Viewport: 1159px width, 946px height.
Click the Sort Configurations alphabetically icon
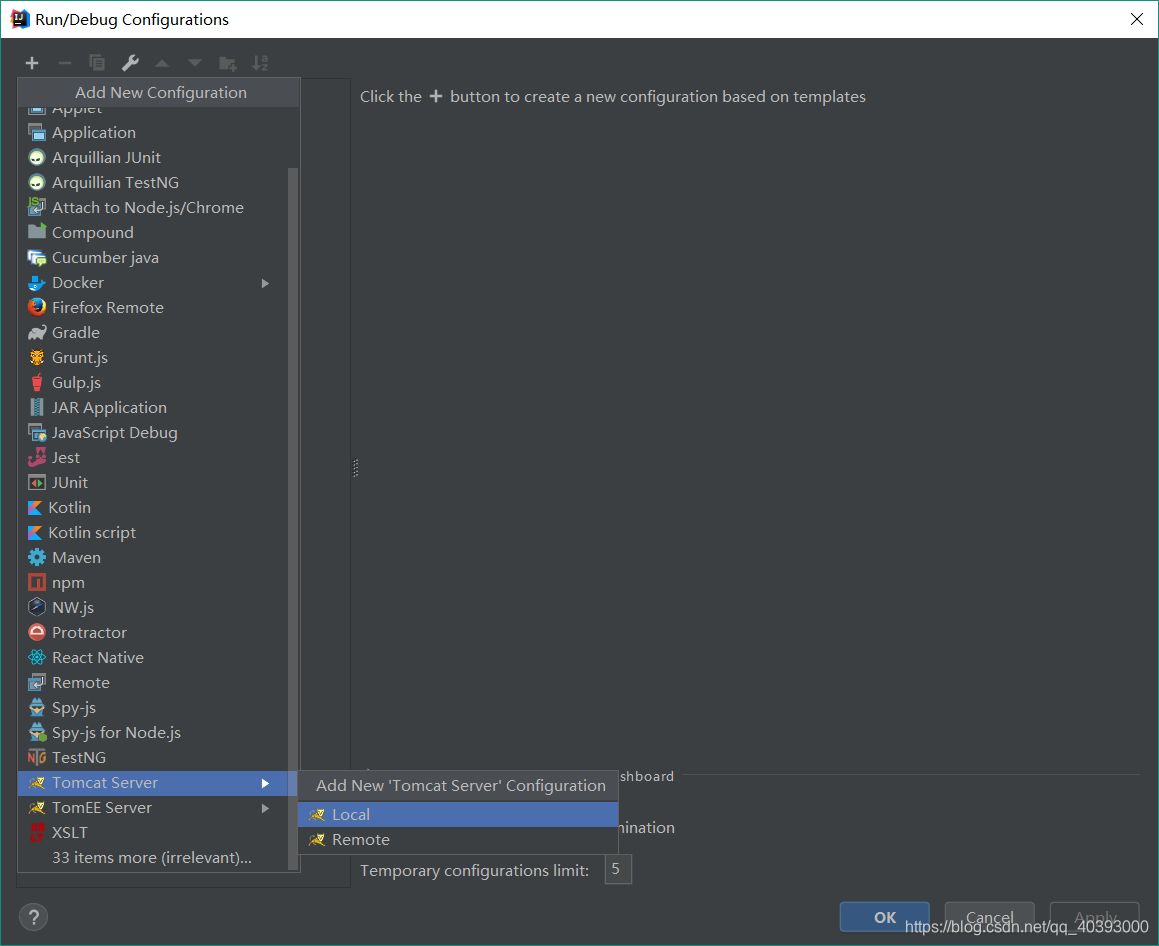point(260,64)
